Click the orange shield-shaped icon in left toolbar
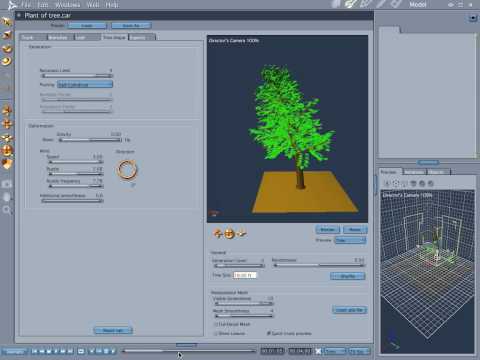The image size is (480, 360). point(7,164)
